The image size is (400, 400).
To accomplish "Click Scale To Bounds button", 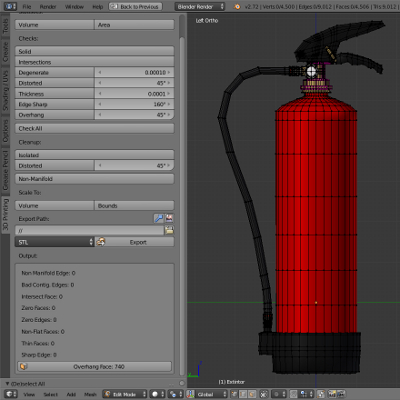I will (134, 206).
